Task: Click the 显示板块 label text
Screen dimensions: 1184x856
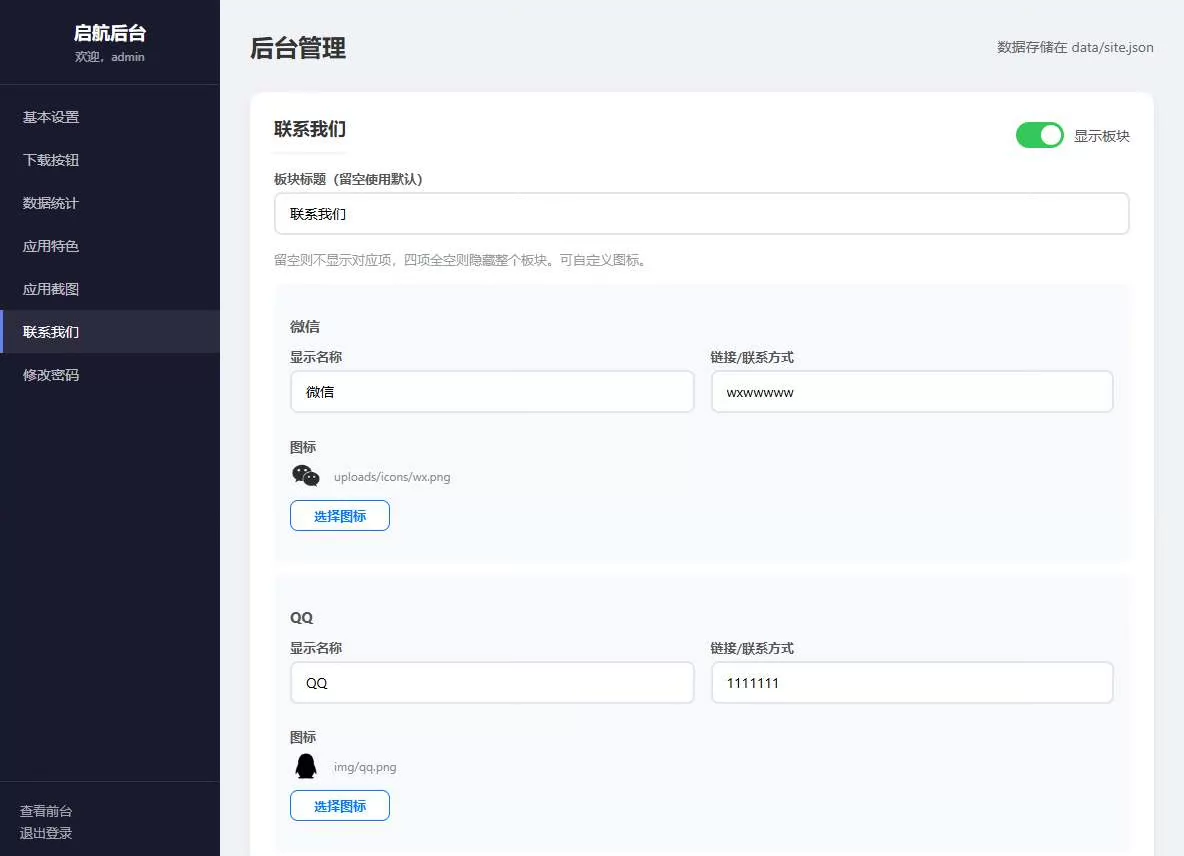Action: [1102, 136]
